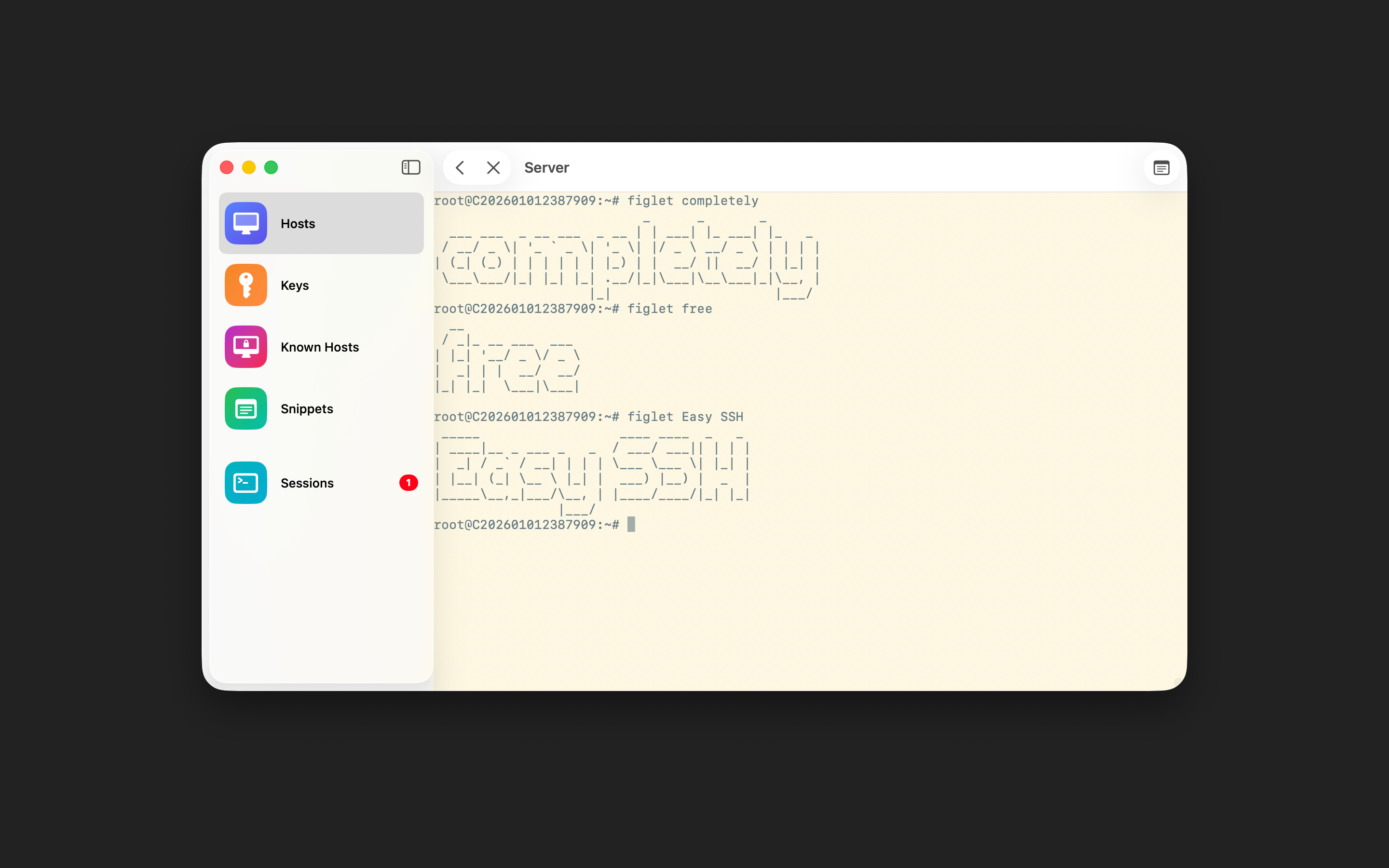Go back with the chevron arrow
This screenshot has width=1389, height=868.
460,168
